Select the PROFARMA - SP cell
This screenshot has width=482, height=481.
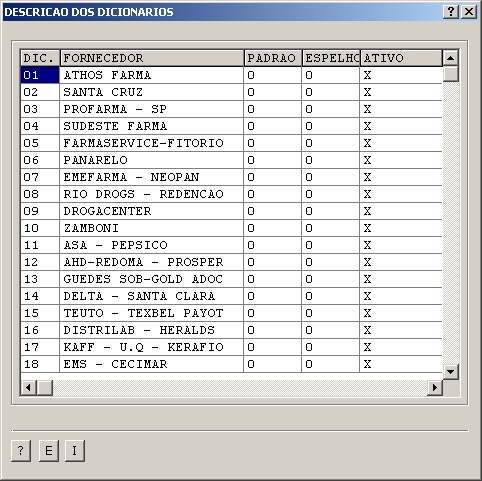(152, 109)
